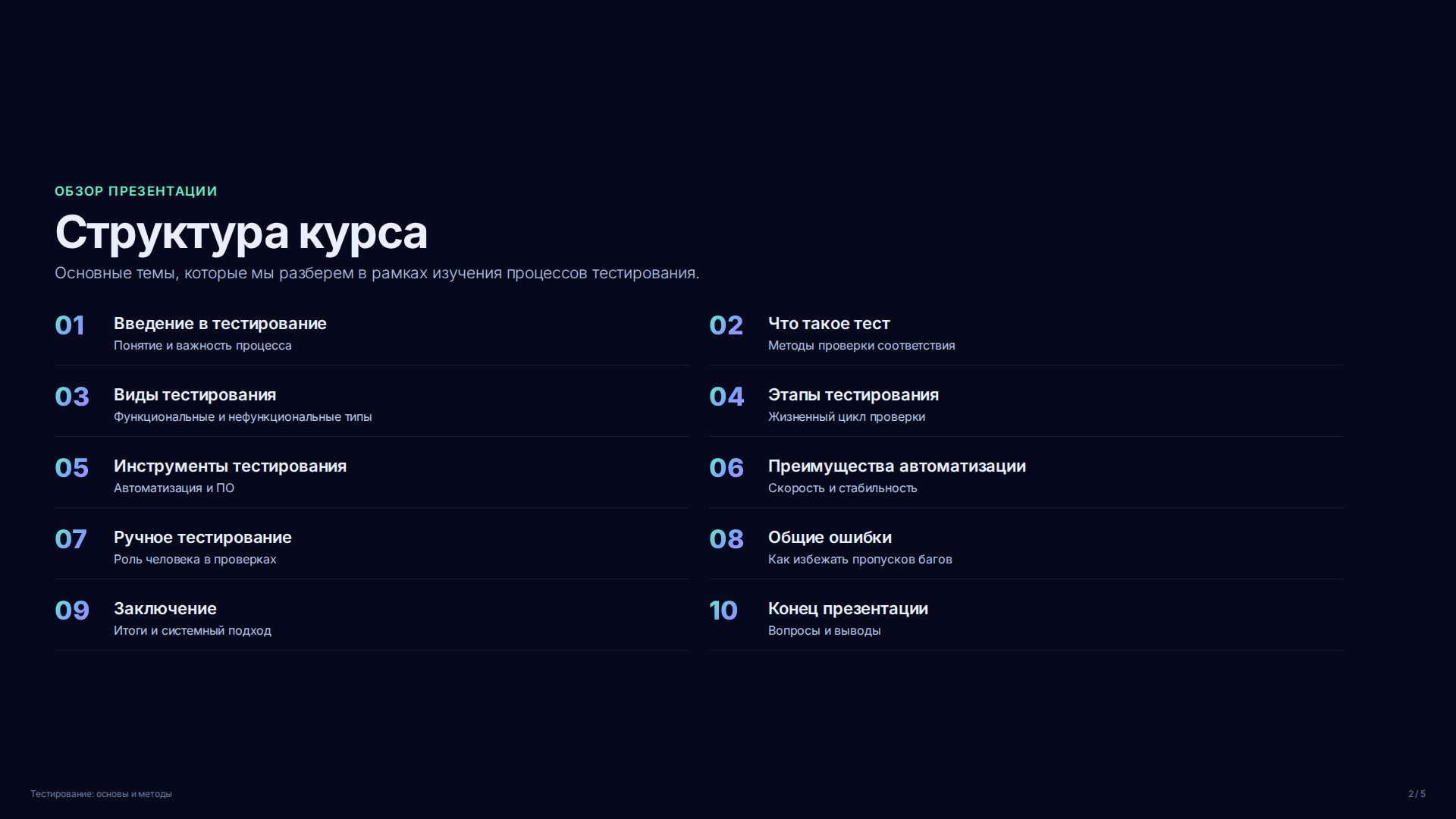Click 'Роль человека в проверках' description
The image size is (1456, 819).
pos(195,560)
